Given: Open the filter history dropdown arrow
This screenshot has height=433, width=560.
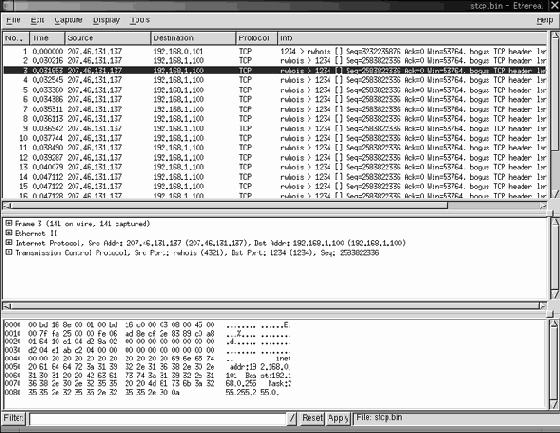Looking at the screenshot, I should 292,418.
